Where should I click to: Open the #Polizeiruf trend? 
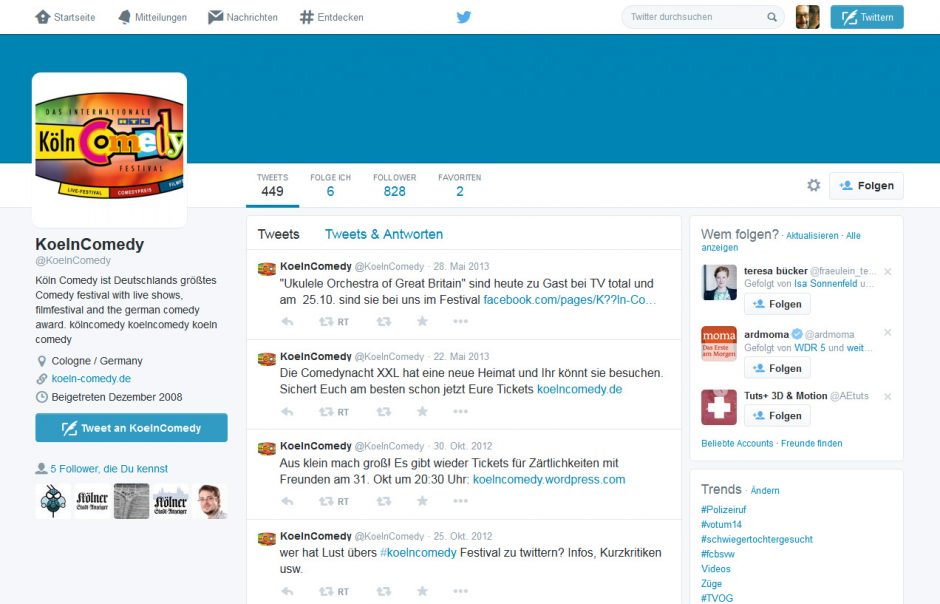[x=724, y=509]
